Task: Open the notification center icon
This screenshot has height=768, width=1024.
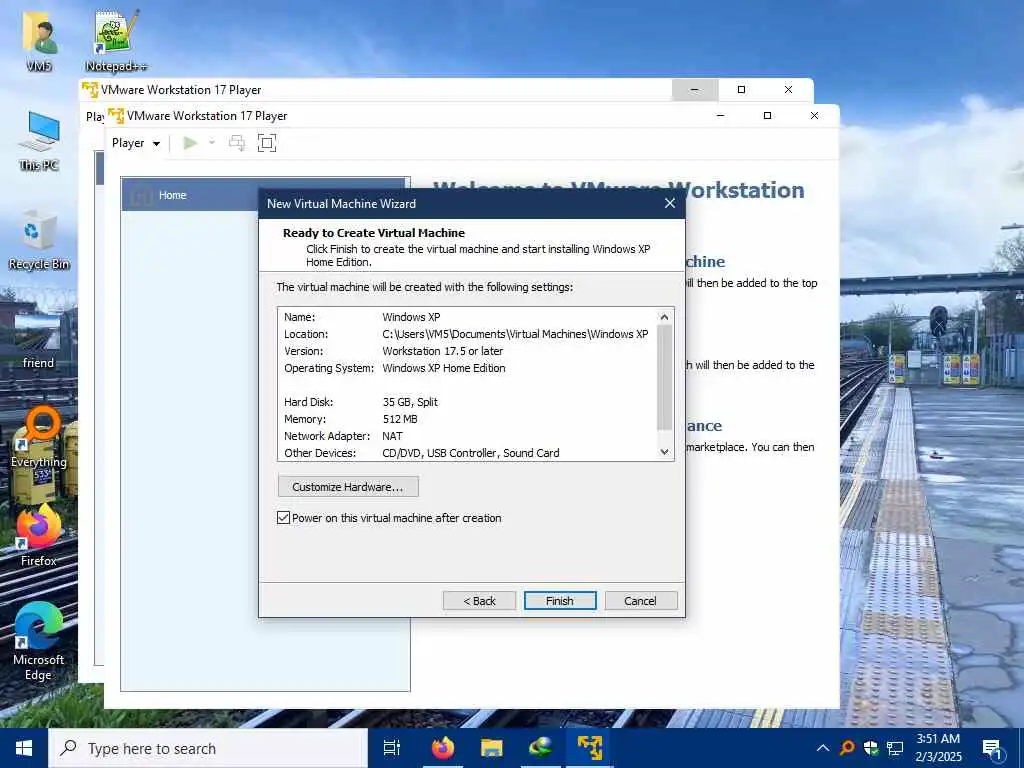Action: click(992, 749)
